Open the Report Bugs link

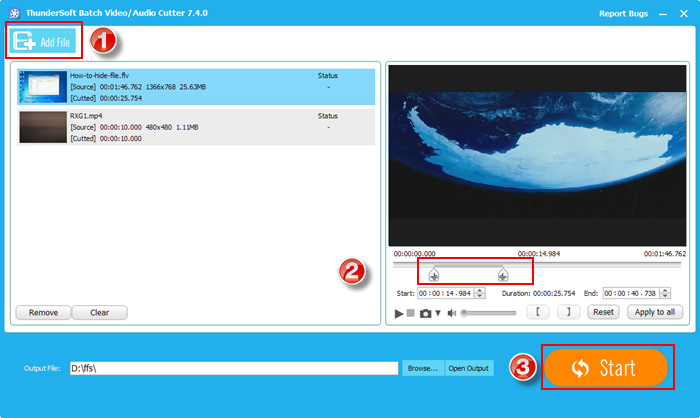click(623, 14)
